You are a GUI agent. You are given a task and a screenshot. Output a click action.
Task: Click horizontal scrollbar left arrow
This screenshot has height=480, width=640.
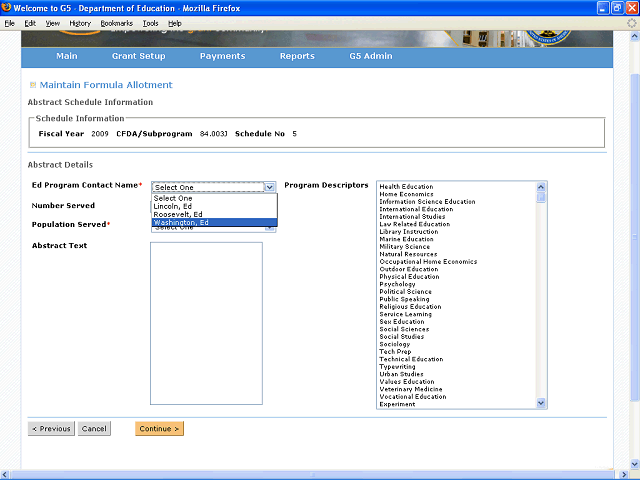pyautogui.click(x=5, y=475)
